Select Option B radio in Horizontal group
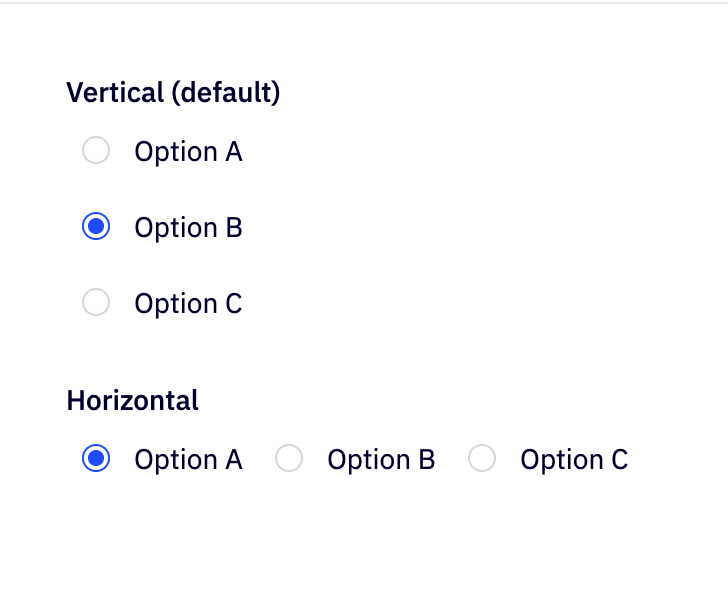728x596 pixels. point(289,459)
